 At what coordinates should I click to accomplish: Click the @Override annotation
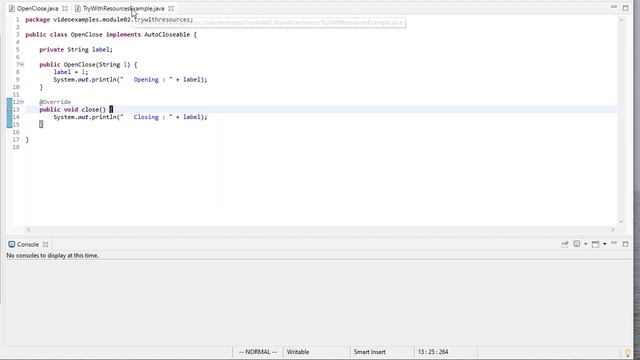point(55,102)
